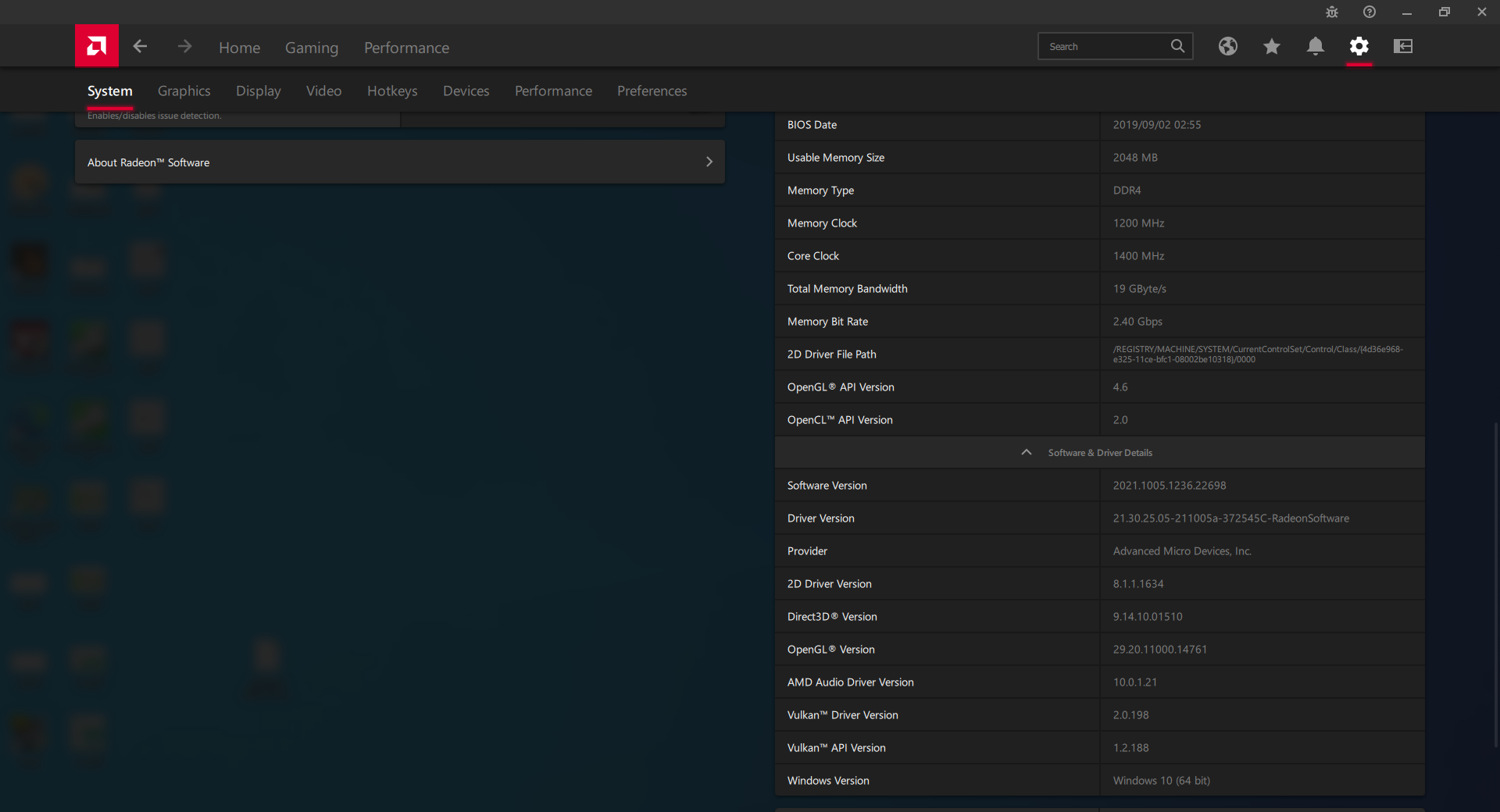Click the AMD logo home icon
Image resolution: width=1500 pixels, height=812 pixels.
pyautogui.click(x=97, y=46)
